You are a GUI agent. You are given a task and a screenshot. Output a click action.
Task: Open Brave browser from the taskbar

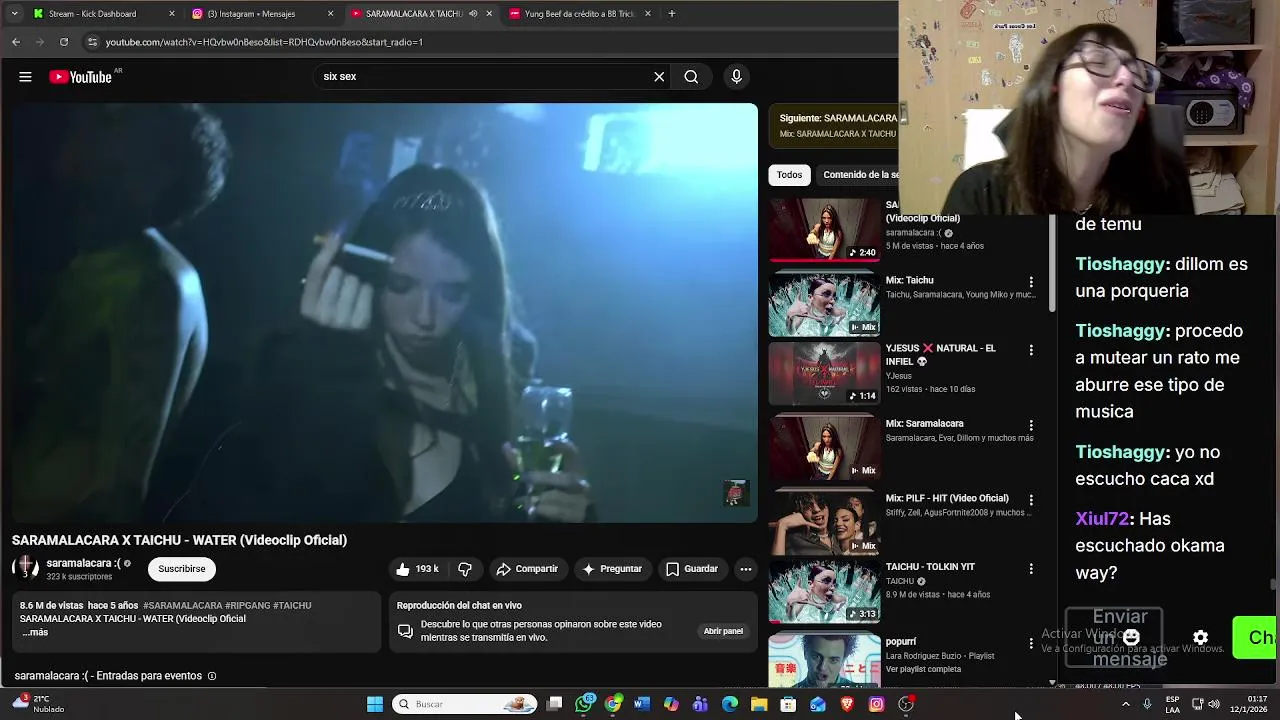coord(847,704)
